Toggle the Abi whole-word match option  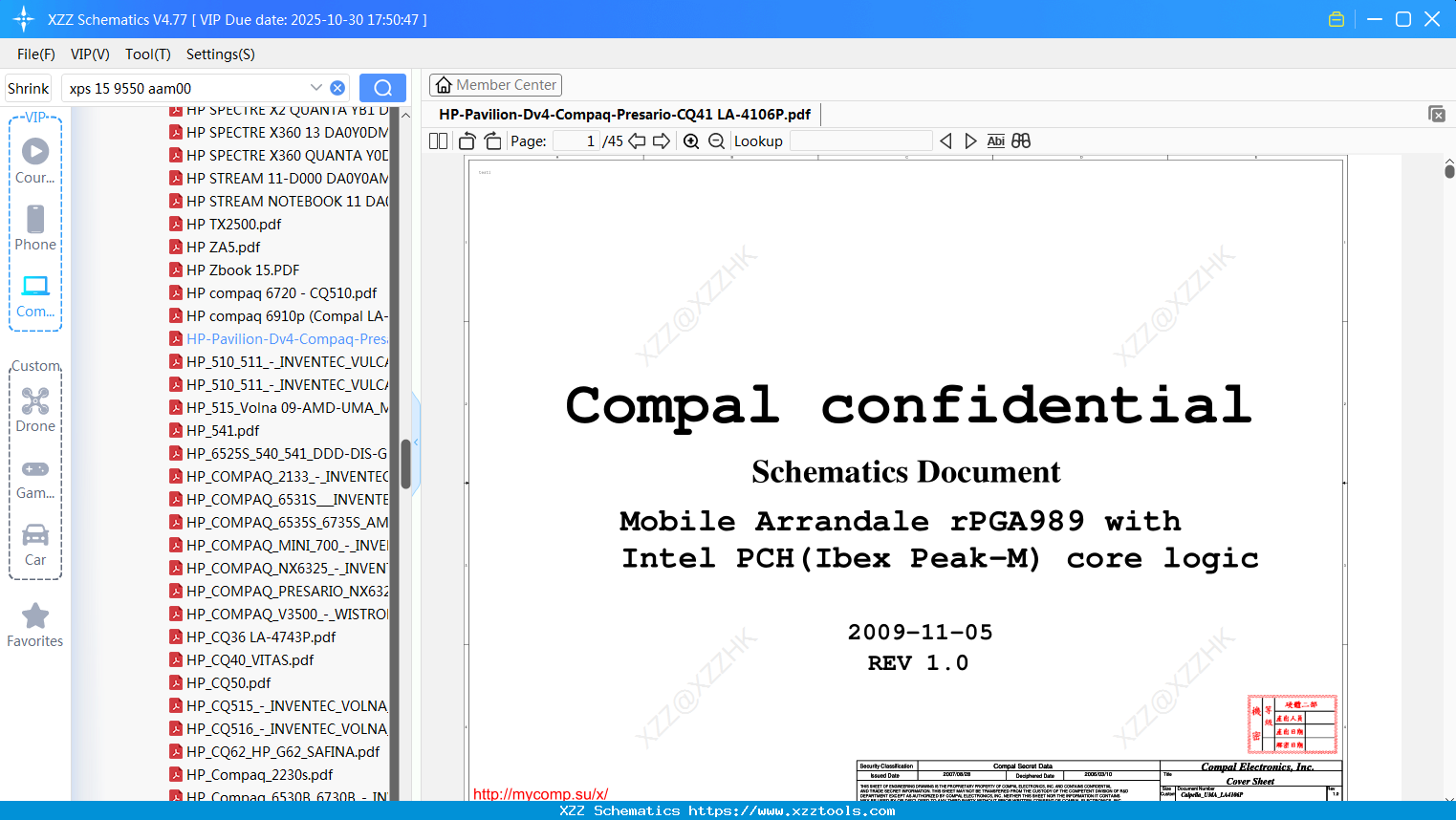pyautogui.click(x=995, y=141)
